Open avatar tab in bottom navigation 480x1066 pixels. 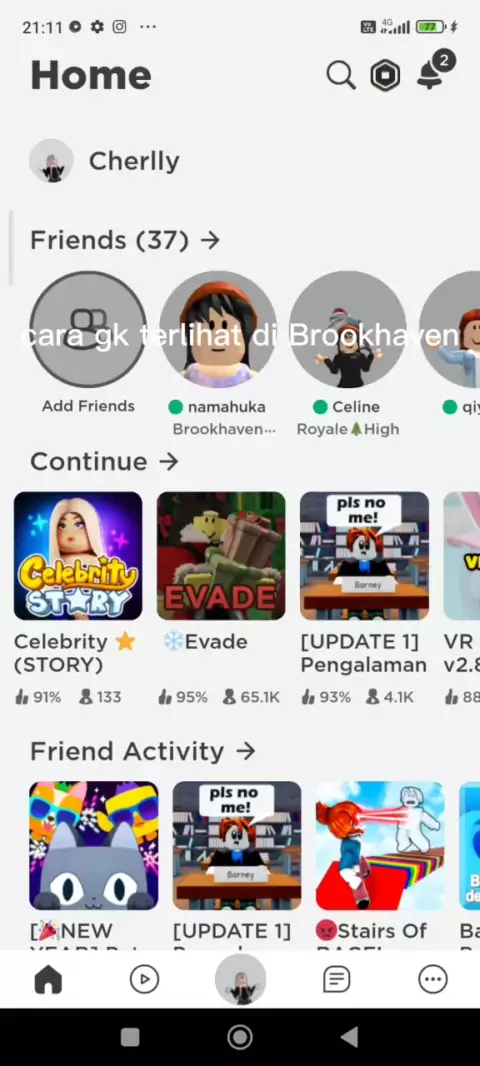coord(240,979)
